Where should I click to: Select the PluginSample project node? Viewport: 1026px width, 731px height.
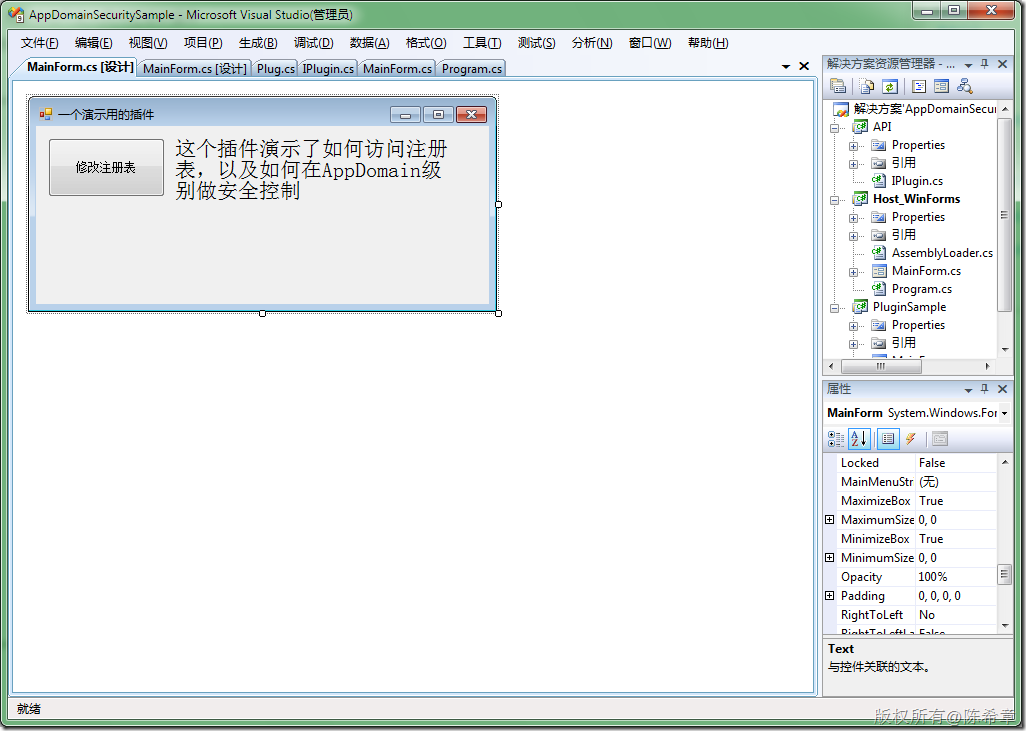coord(909,306)
